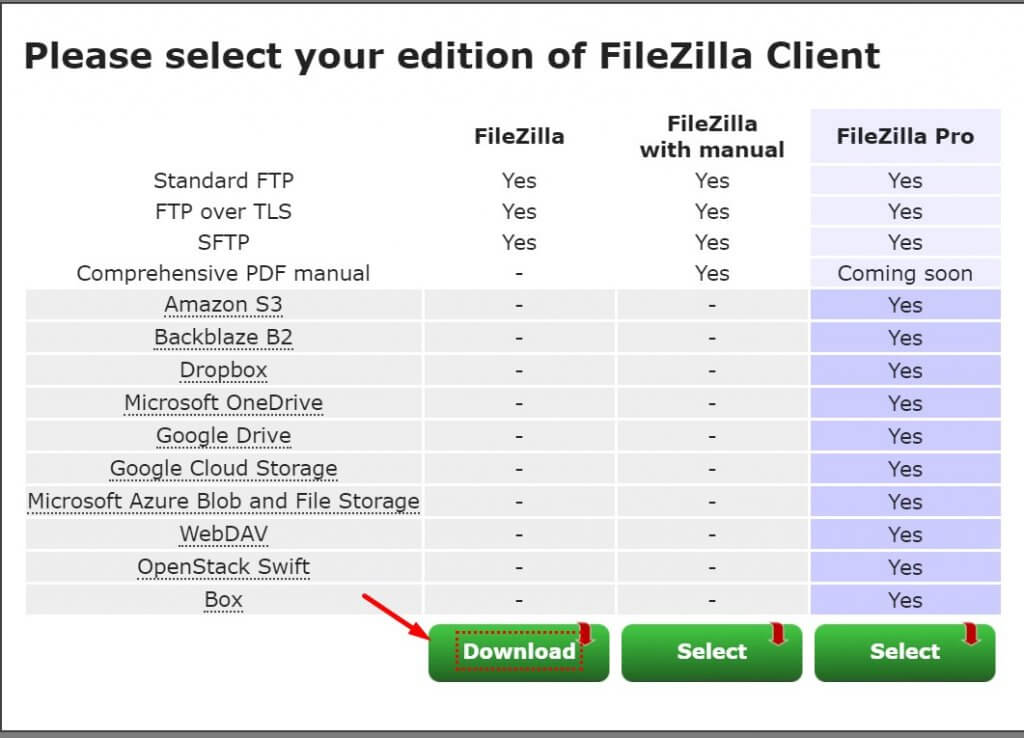Open the WebDAV feature link

pos(223,534)
